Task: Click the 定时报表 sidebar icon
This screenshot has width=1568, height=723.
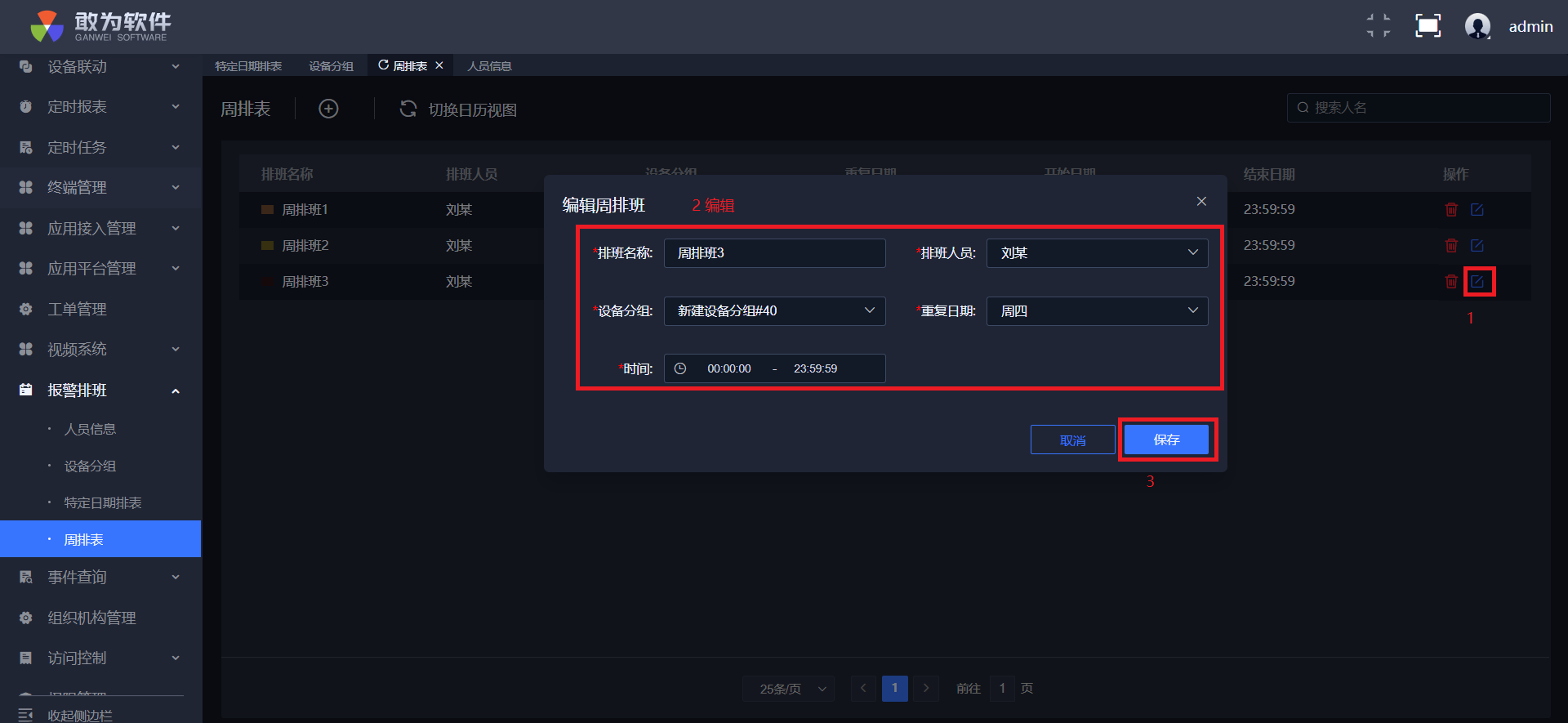Action: pyautogui.click(x=25, y=106)
